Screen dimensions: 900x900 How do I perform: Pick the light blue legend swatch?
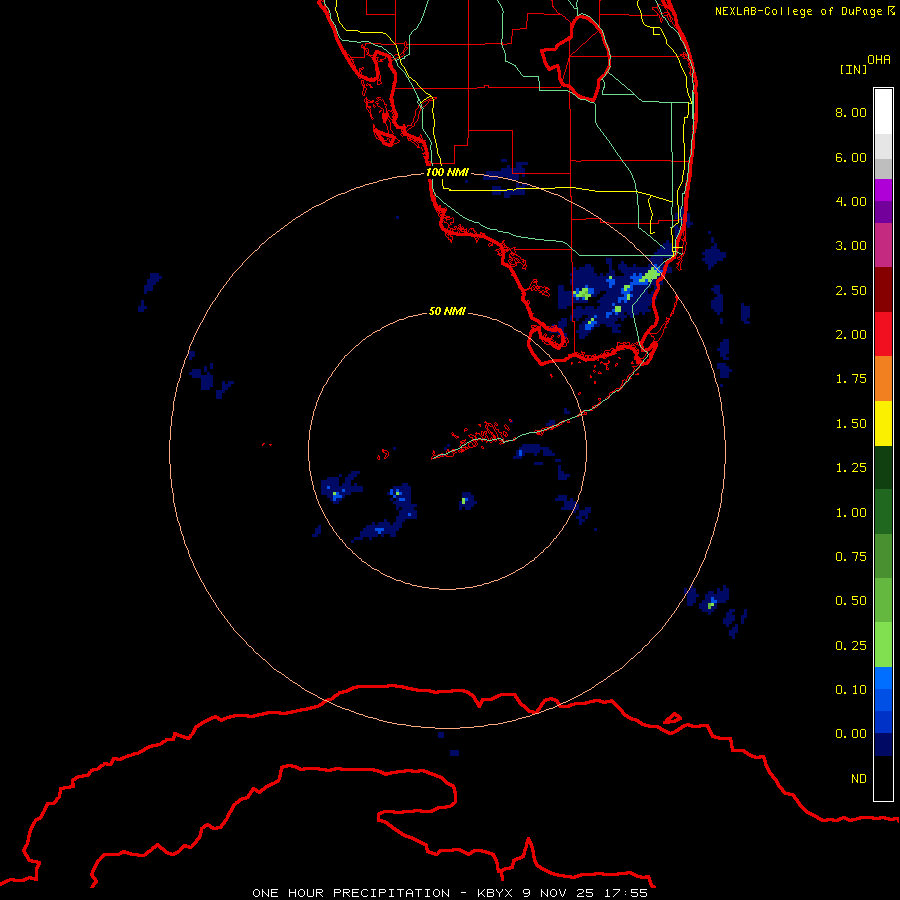coord(883,678)
